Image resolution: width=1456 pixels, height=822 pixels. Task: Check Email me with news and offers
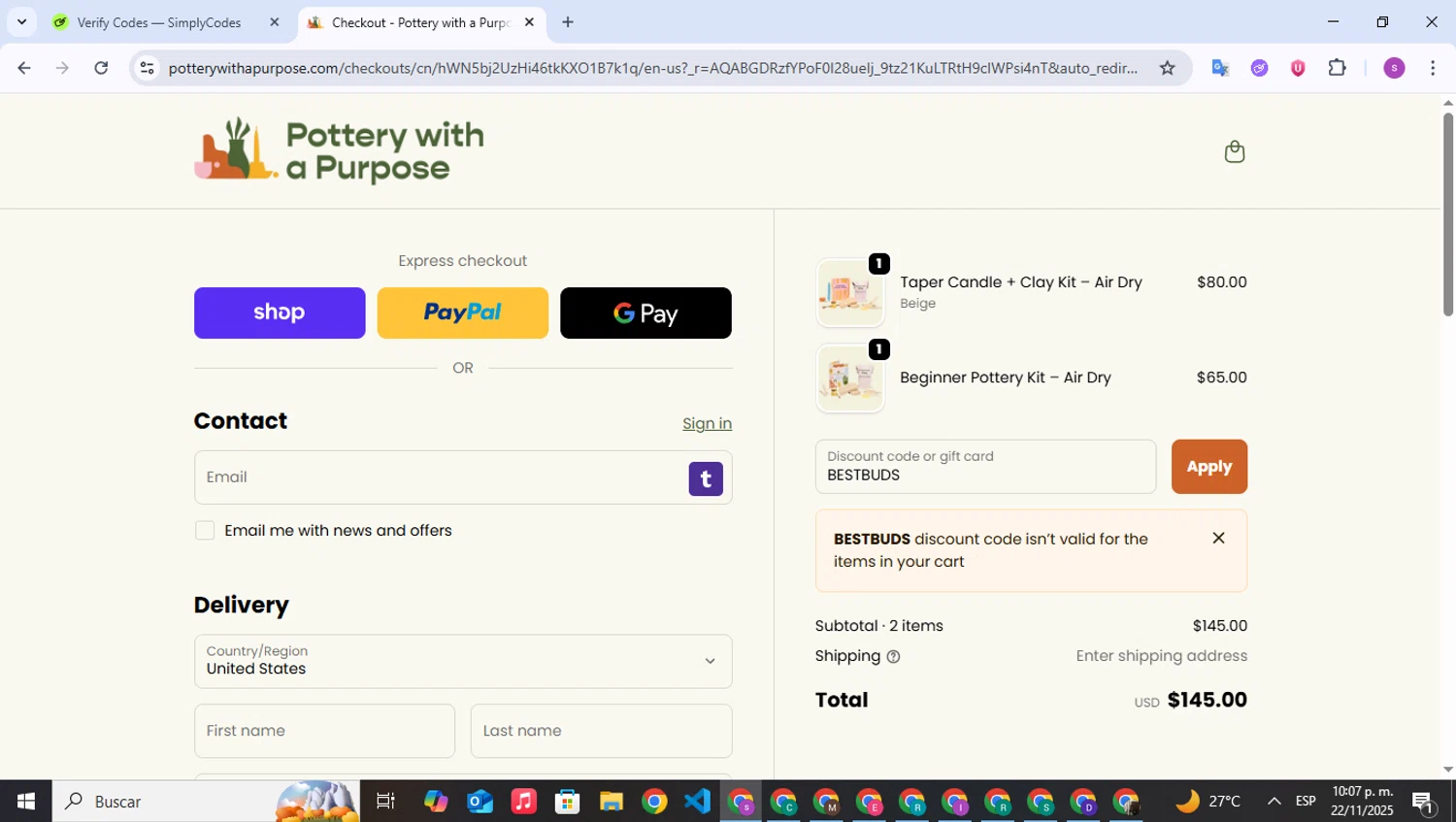205,530
